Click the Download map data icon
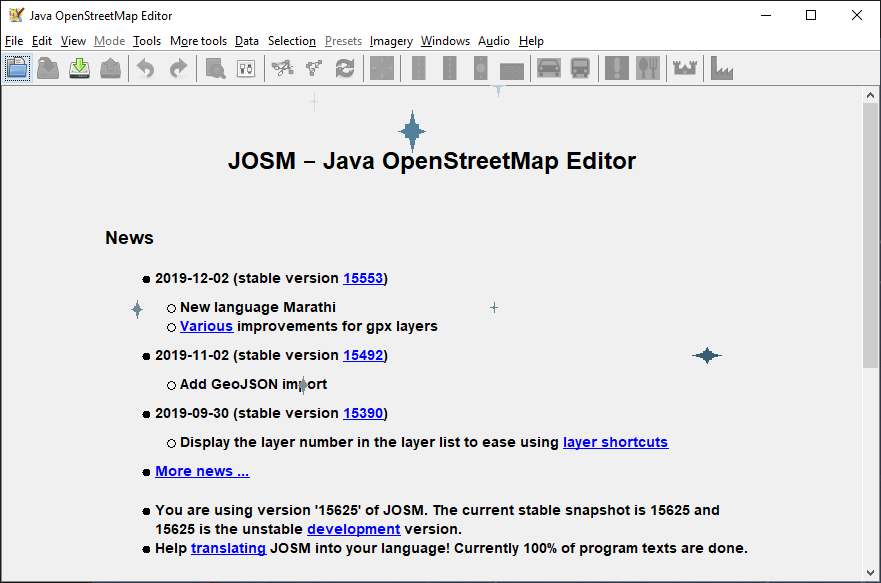 pyautogui.click(x=79, y=69)
